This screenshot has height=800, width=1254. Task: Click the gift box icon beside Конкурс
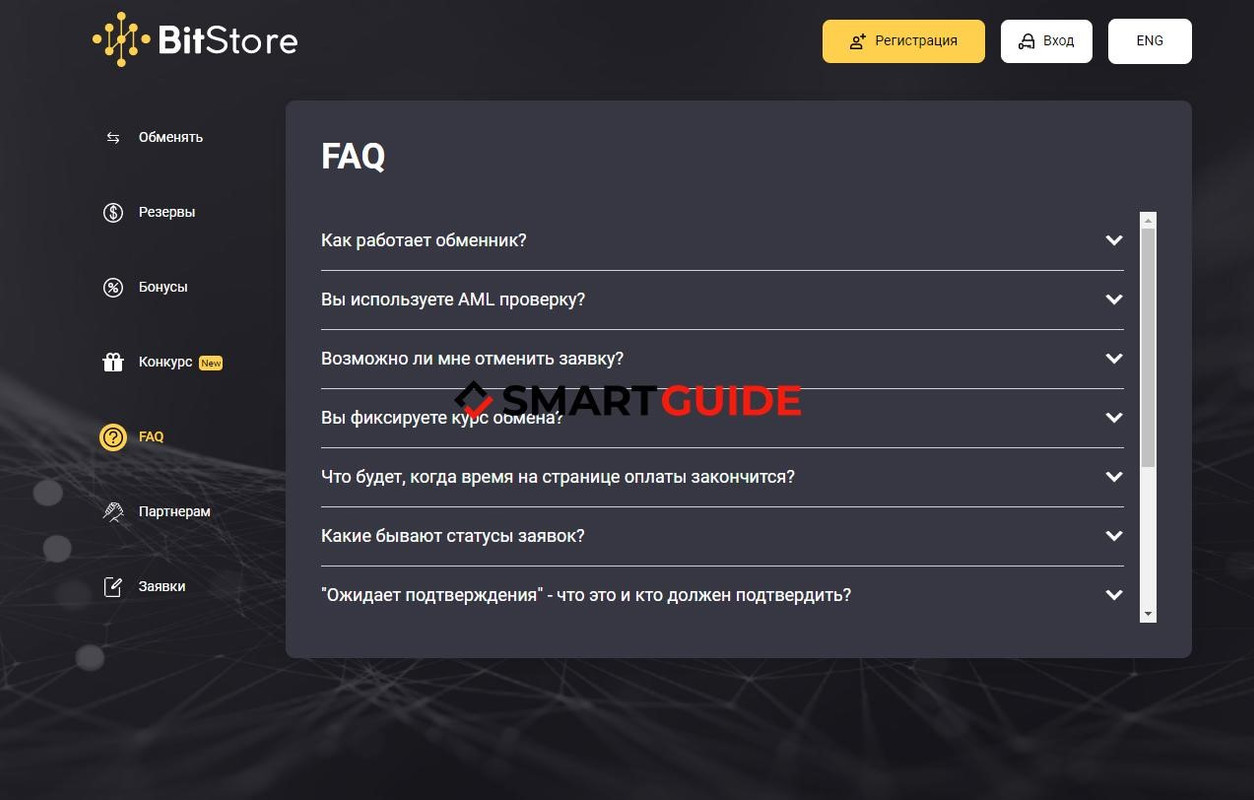coord(113,362)
